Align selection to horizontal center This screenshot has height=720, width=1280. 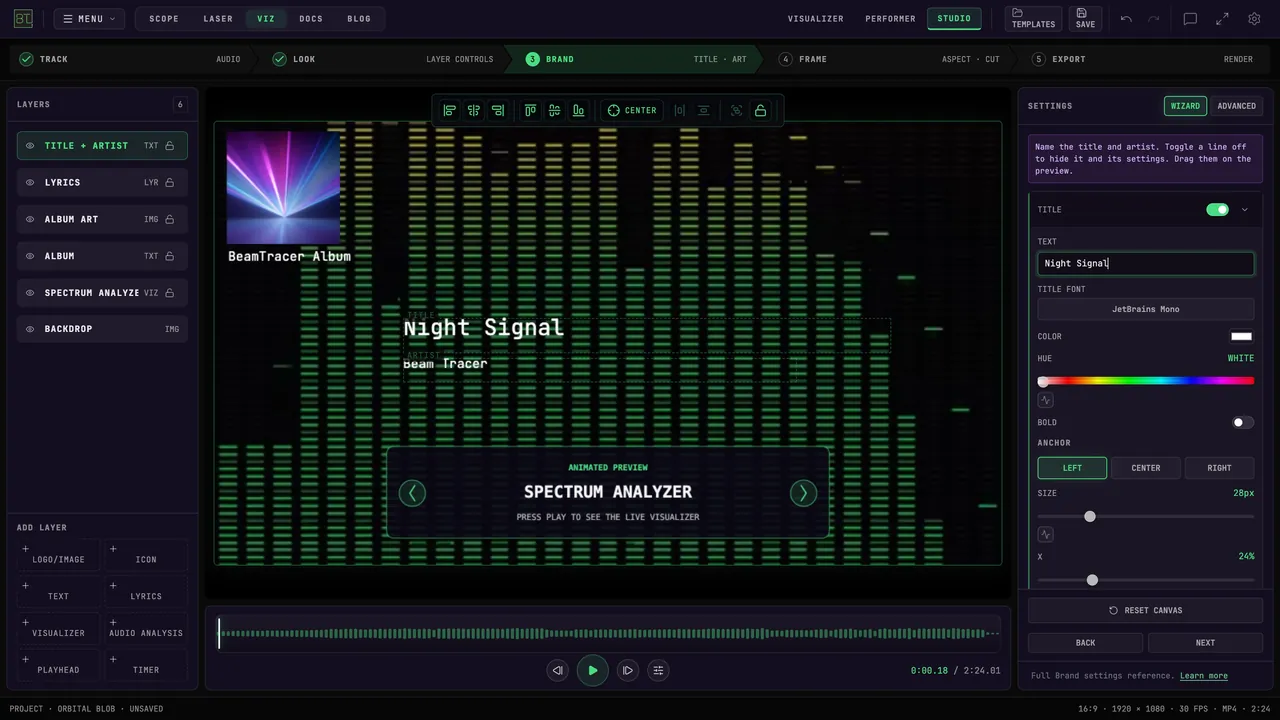[474, 110]
